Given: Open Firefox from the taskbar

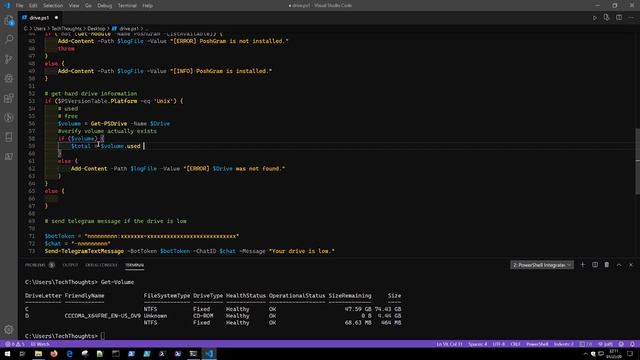Looking at the screenshot, I should pos(54,353).
